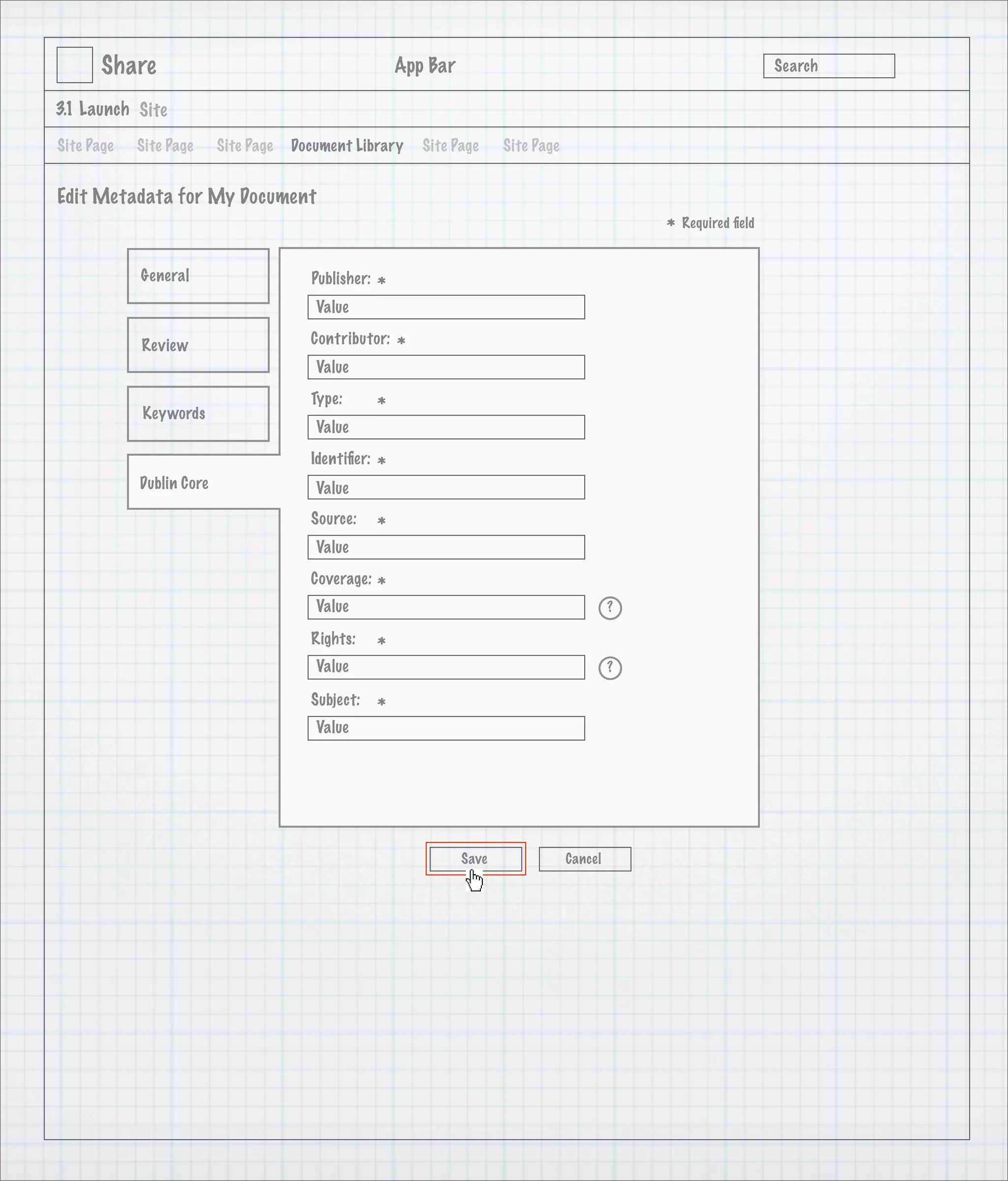This screenshot has width=1008, height=1181.
Task: Click the Coverage value input
Action: coord(446,607)
